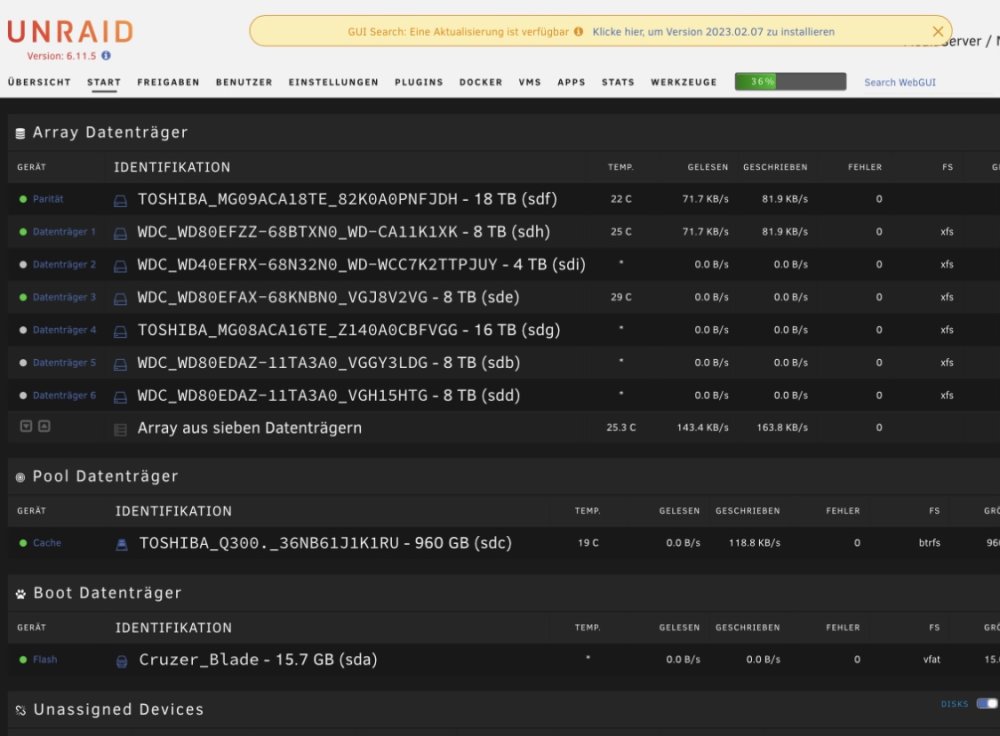The height and width of the screenshot is (736, 1000).
Task: Click btrfs filesystem value for Cache
Action: pyautogui.click(x=929, y=543)
